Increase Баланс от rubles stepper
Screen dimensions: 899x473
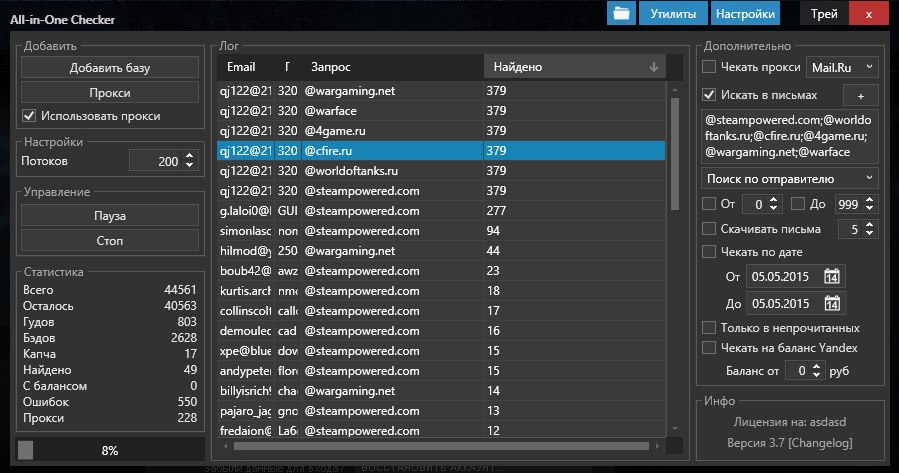click(x=817, y=366)
